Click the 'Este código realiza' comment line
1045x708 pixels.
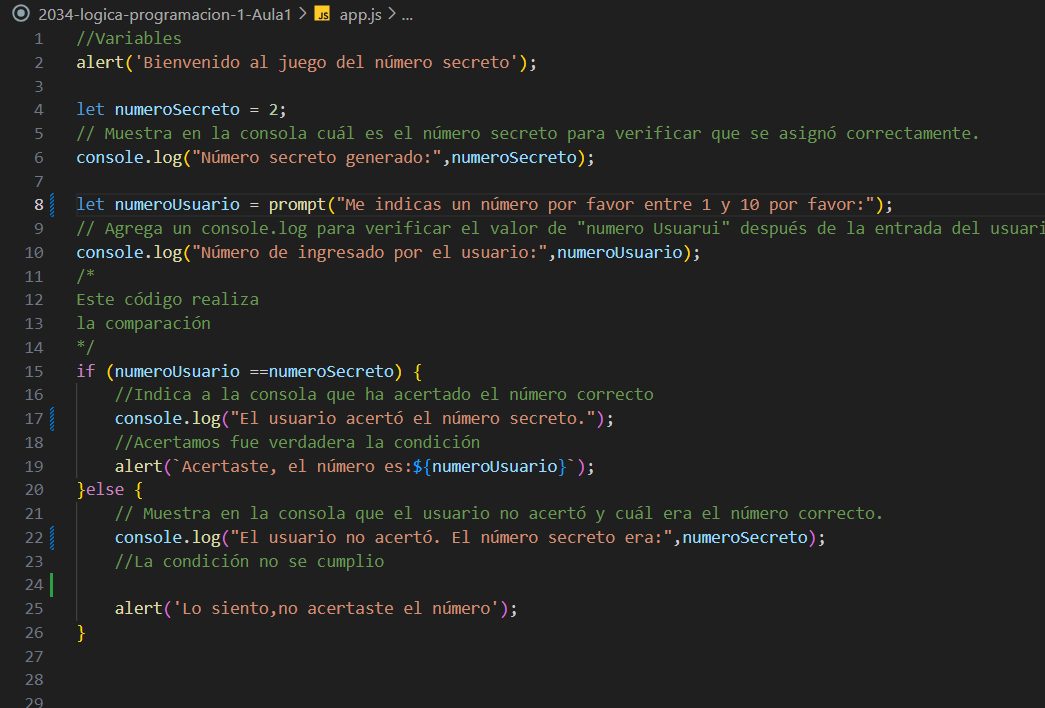click(x=167, y=299)
